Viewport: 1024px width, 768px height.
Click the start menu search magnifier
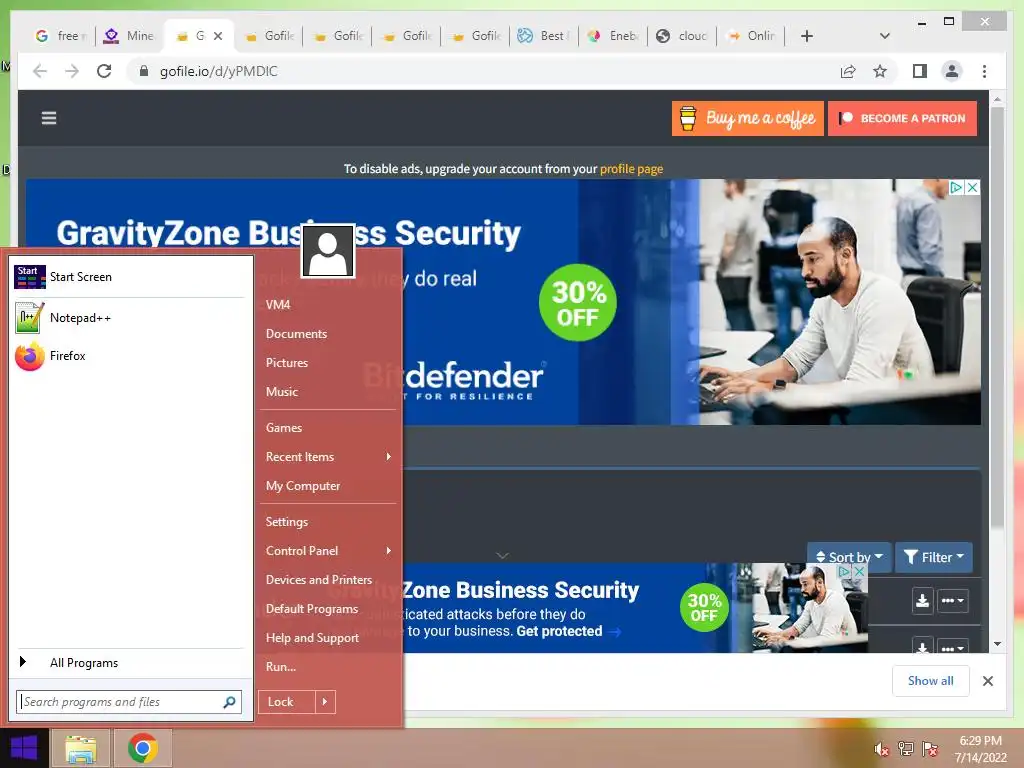[x=229, y=702]
